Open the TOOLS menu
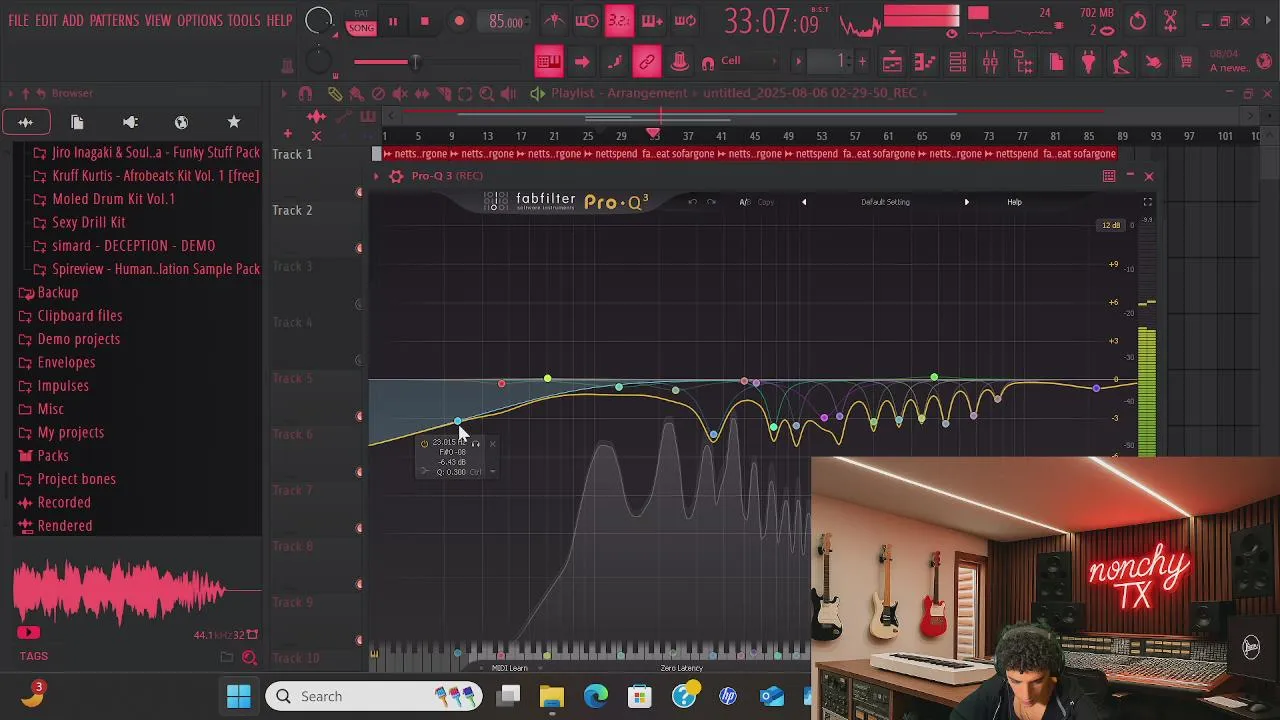 [x=244, y=20]
